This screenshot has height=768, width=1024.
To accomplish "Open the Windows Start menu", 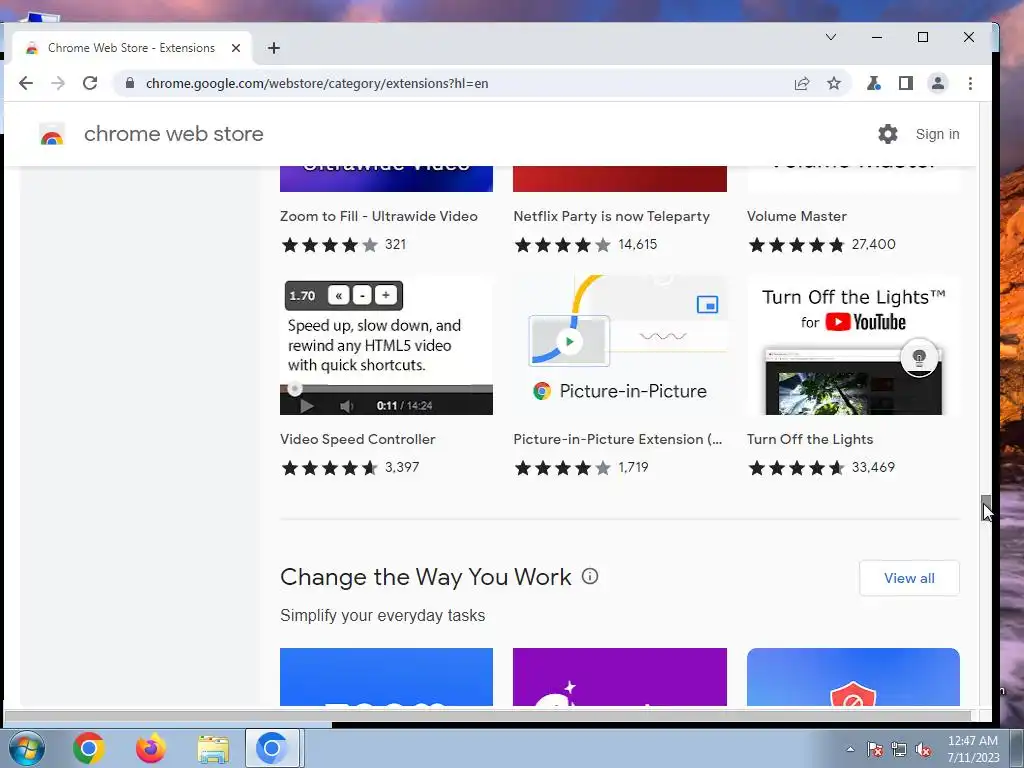I will [x=26, y=748].
